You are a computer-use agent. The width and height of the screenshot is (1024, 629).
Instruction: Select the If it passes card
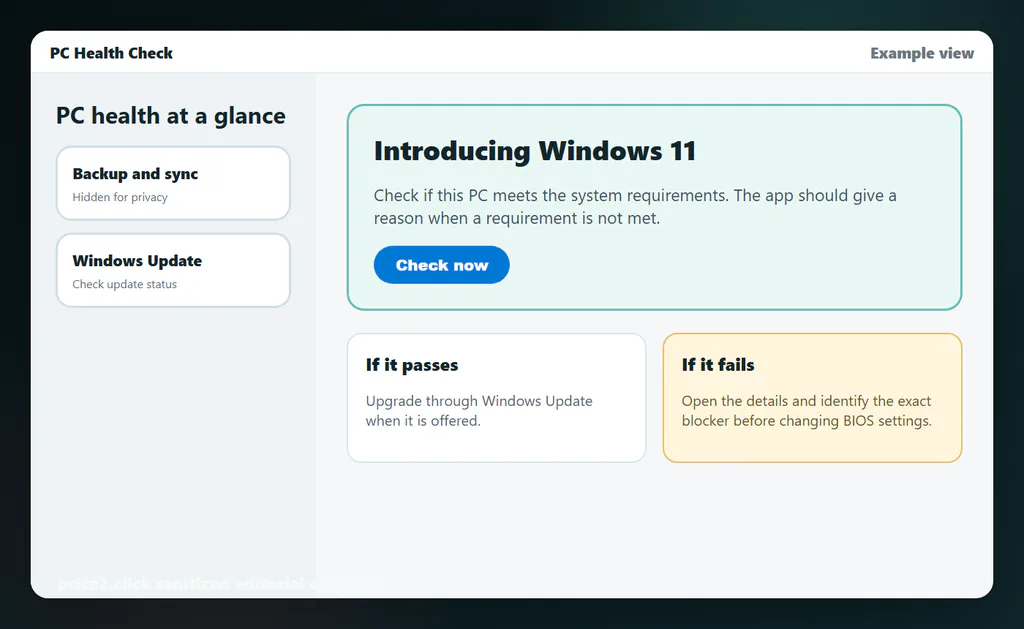pyautogui.click(x=496, y=398)
